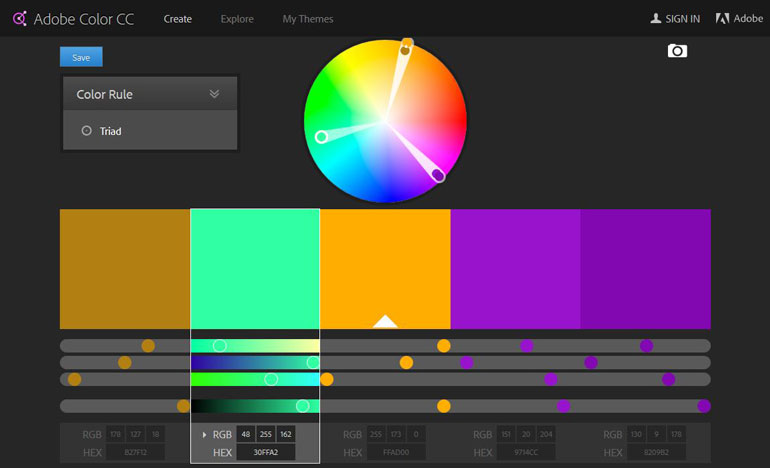
Task: Click orange swatch red channel slider handle
Action: 443,346
